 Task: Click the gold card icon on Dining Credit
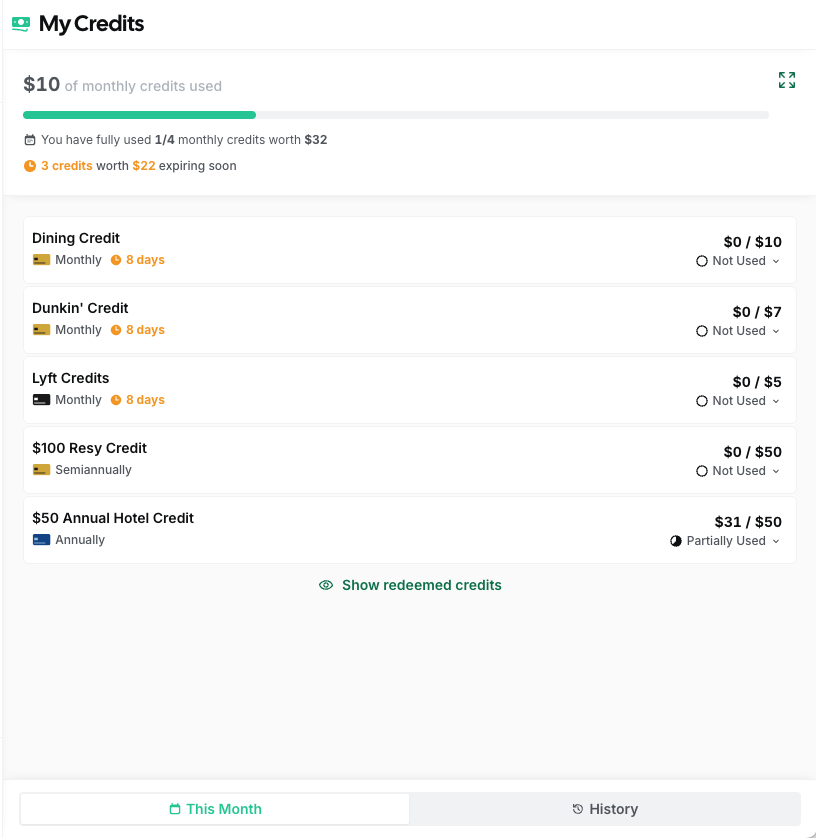[x=40, y=259]
